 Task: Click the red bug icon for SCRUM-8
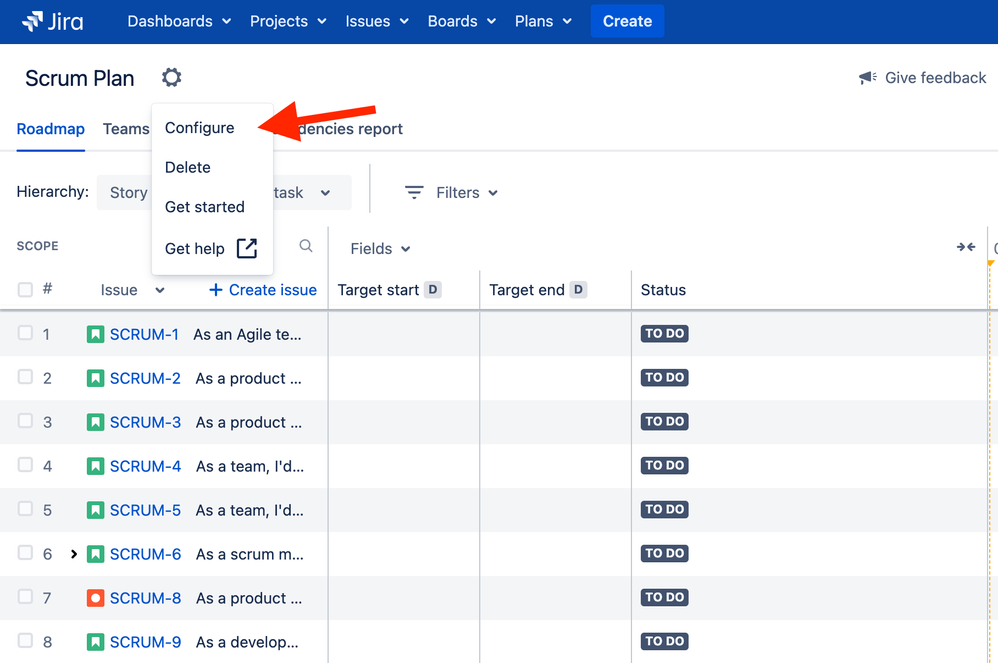[95, 598]
